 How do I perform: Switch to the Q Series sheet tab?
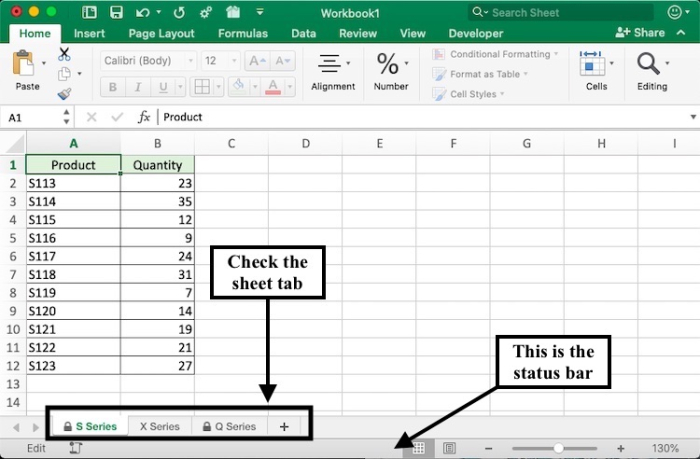pos(229,426)
